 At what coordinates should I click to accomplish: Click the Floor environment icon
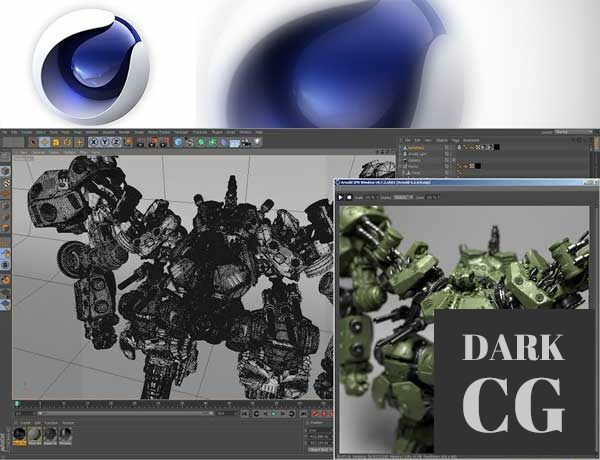pyautogui.click(x=235, y=143)
